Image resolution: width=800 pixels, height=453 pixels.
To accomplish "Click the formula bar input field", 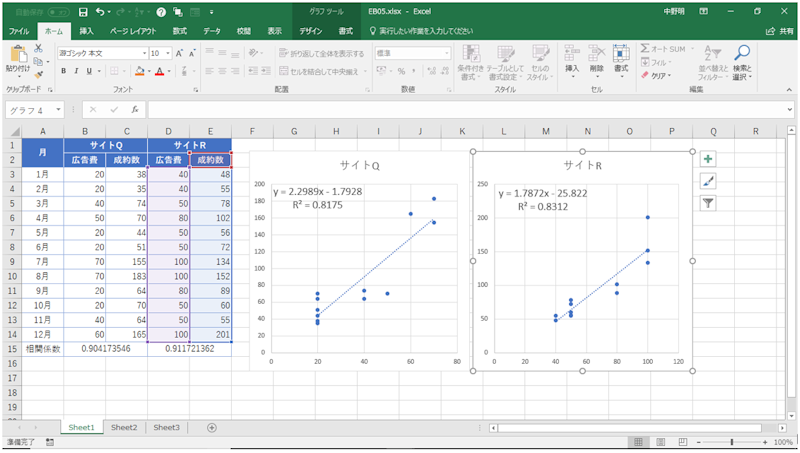I will click(x=450, y=110).
